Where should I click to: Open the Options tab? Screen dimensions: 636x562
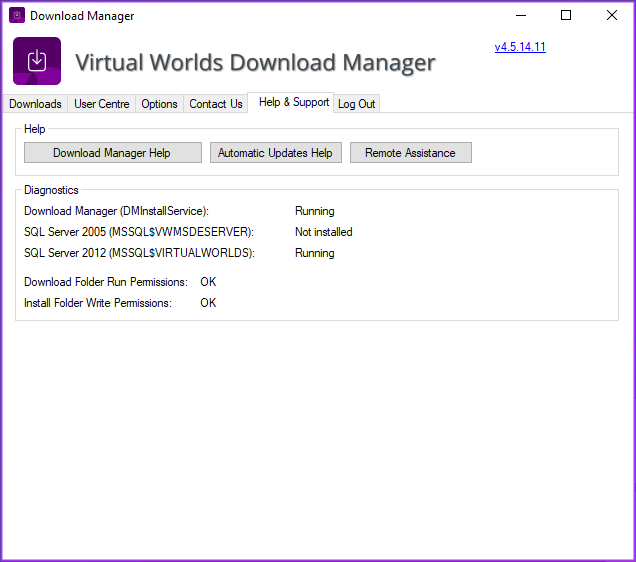tap(159, 104)
